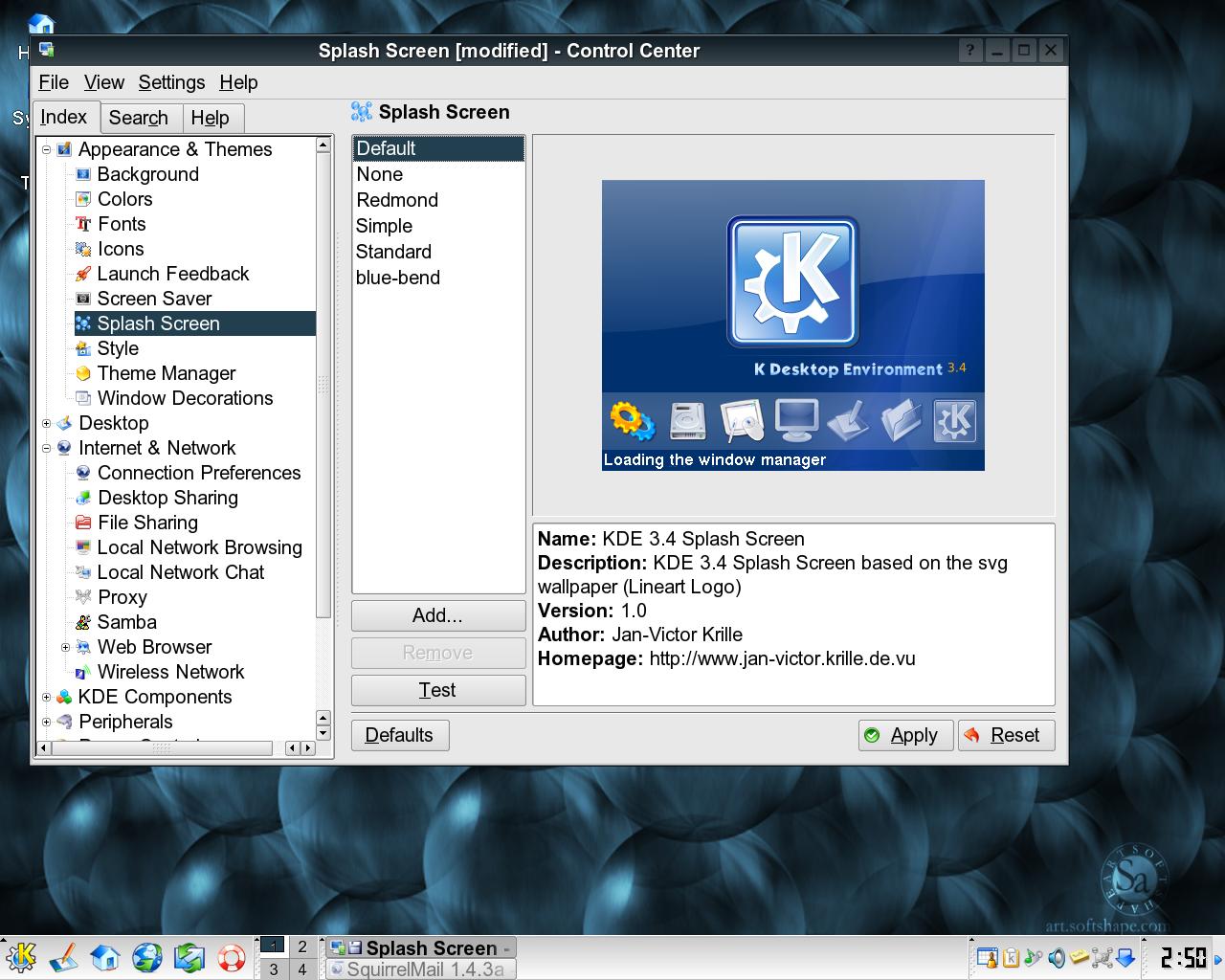Click the KDE splash screen preview image
The height and width of the screenshot is (980, 1225).
coord(793,324)
